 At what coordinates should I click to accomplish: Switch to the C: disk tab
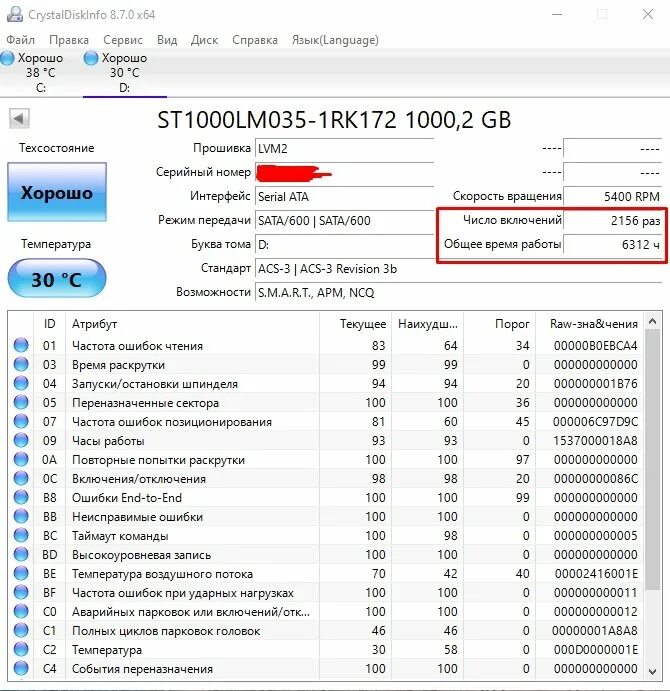pos(41,72)
